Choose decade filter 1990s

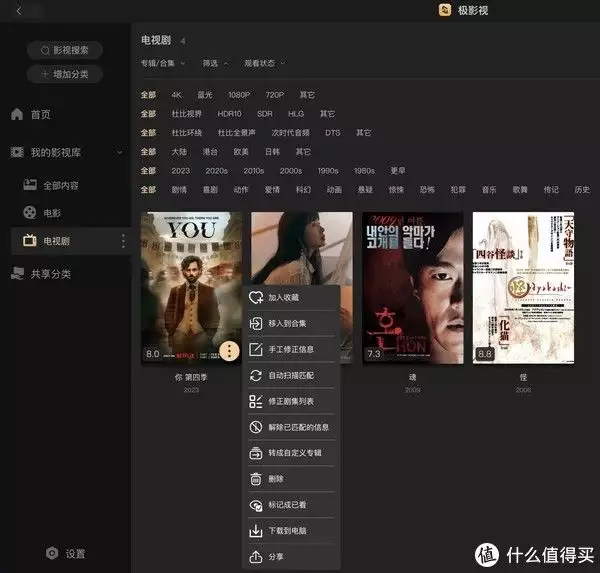[328, 171]
